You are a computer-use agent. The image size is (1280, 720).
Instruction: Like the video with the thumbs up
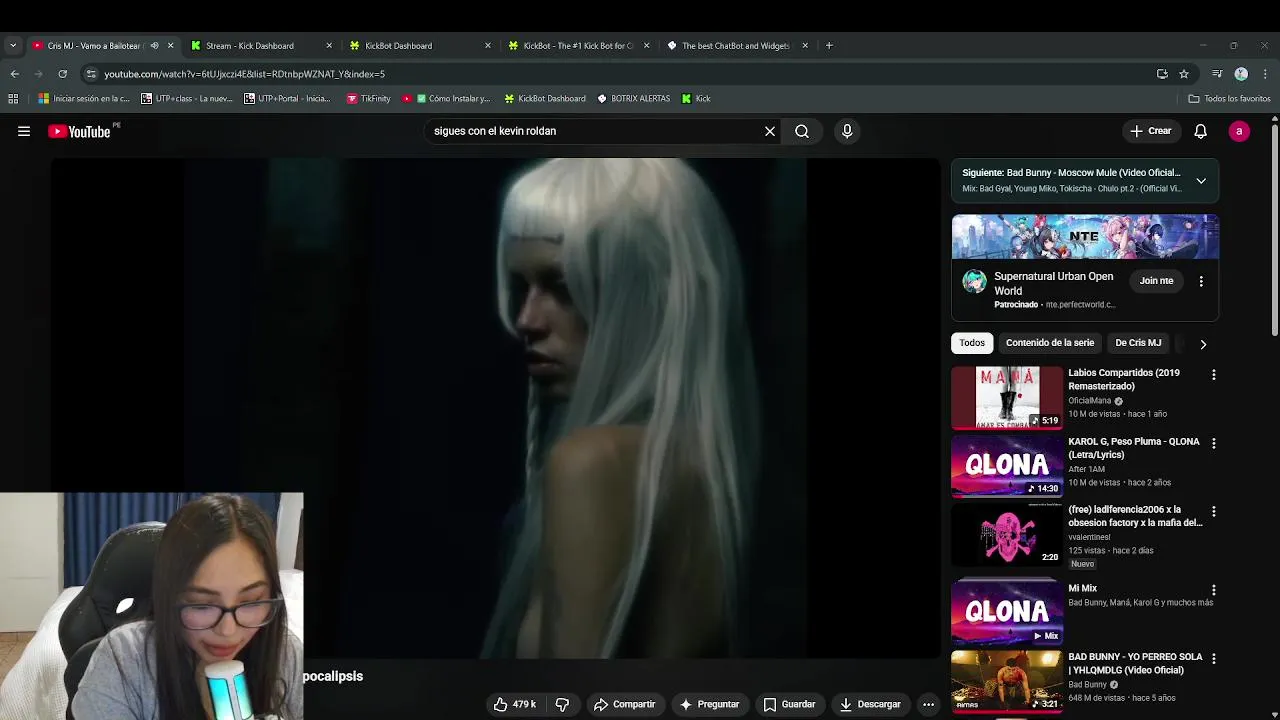tap(514, 704)
